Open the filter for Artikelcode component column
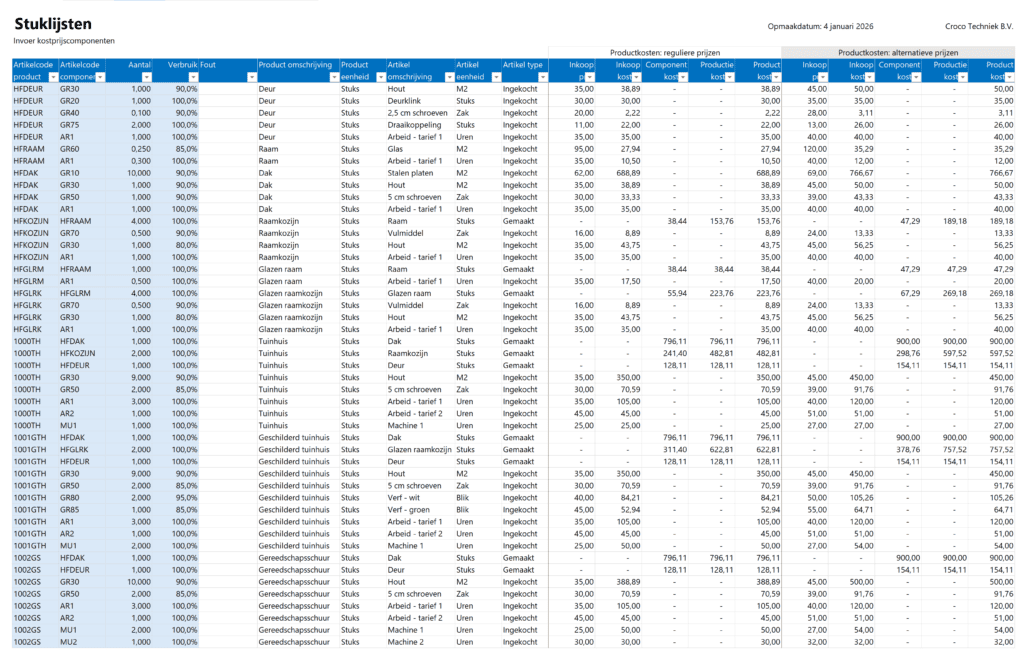The height and width of the screenshot is (657, 1024). tap(99, 78)
